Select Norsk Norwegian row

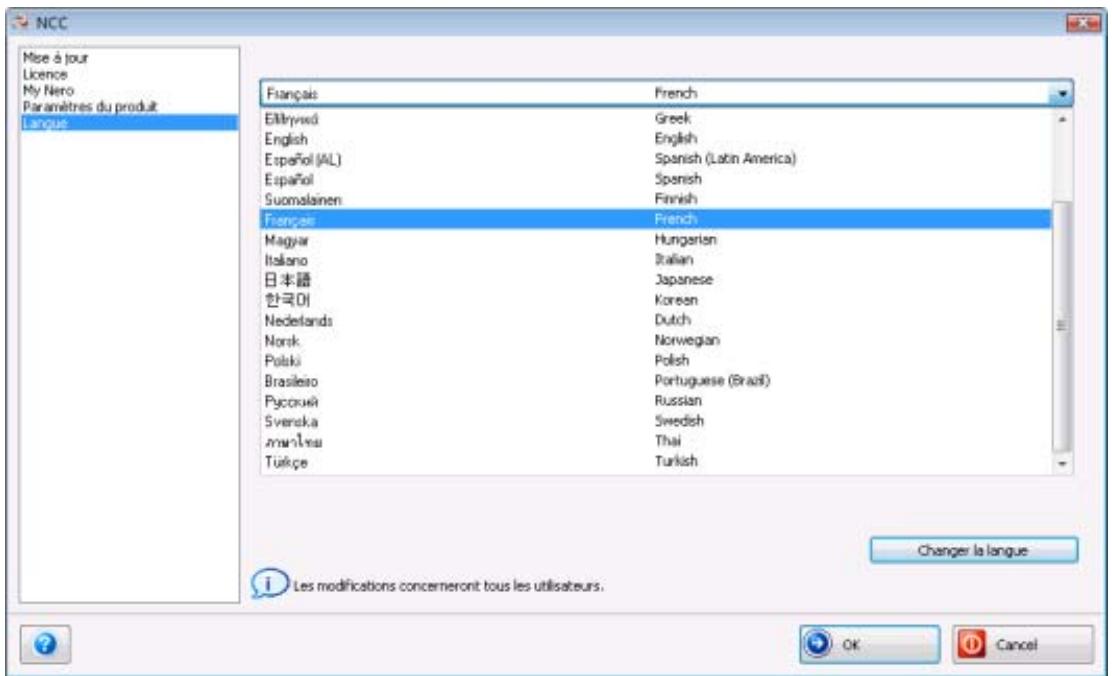656,340
